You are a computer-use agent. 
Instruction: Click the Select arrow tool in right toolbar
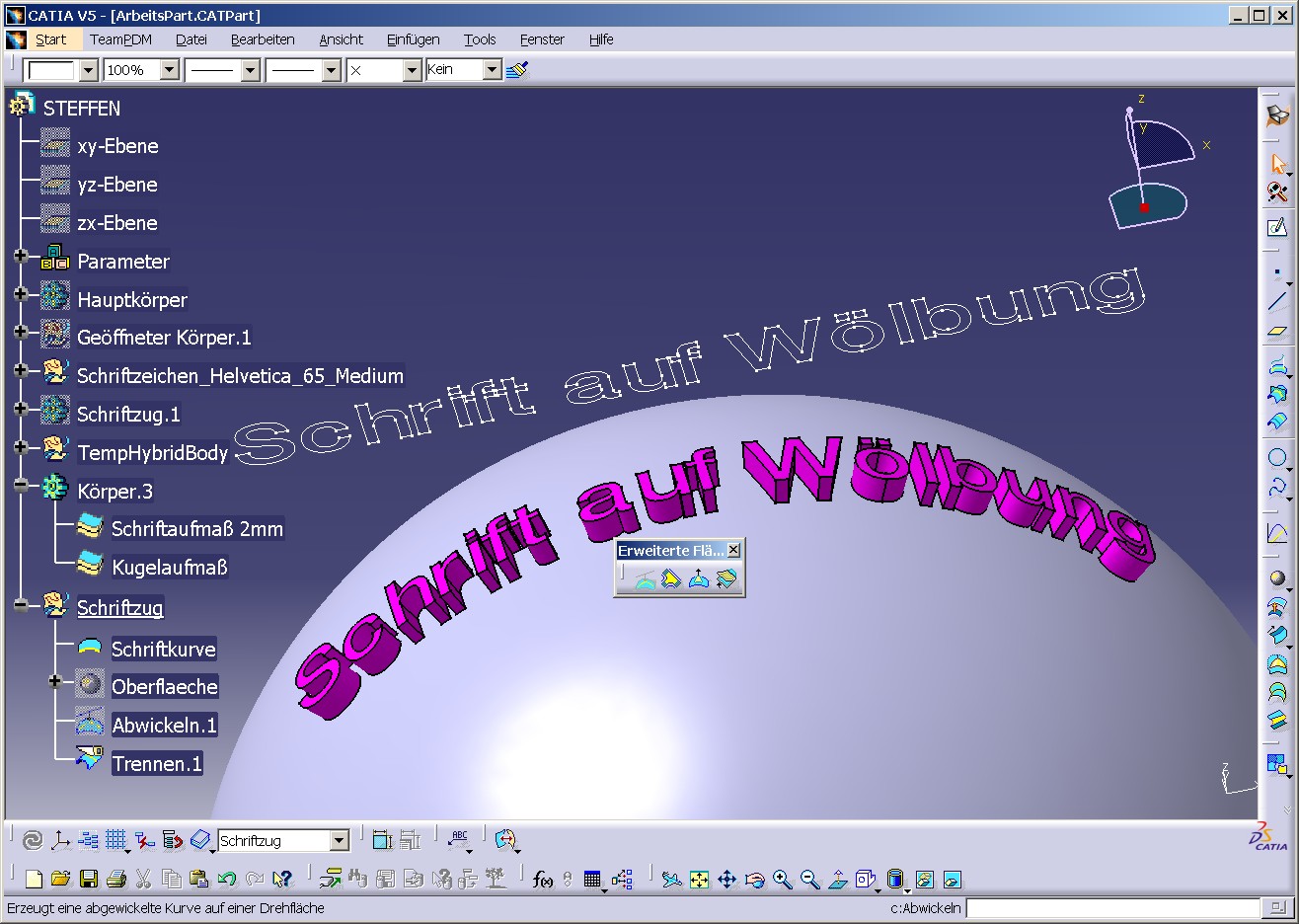pyautogui.click(x=1277, y=163)
